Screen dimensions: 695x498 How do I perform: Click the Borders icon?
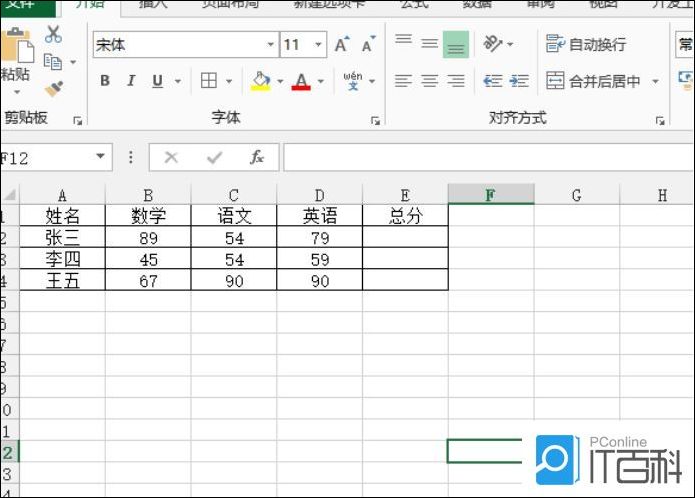[209, 81]
